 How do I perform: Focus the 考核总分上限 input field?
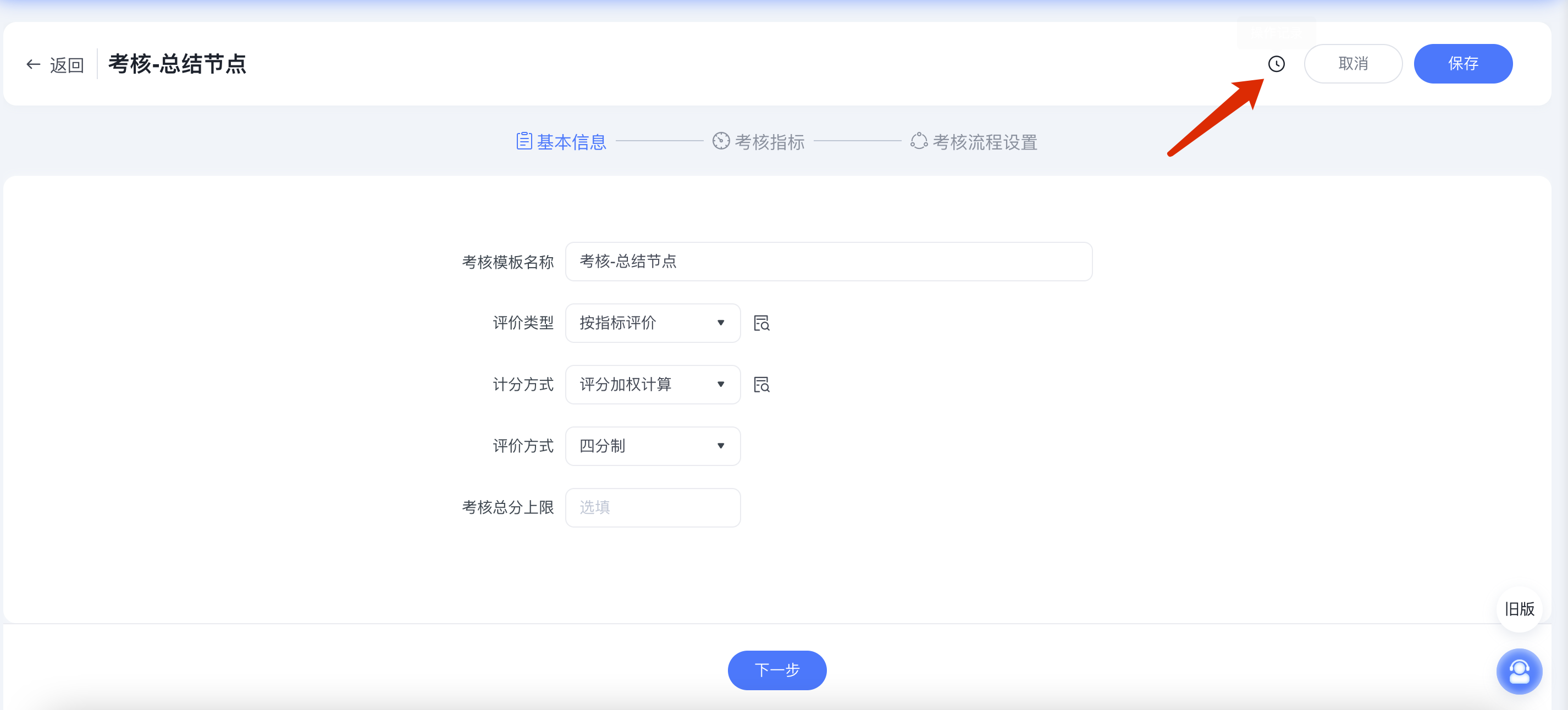(653, 507)
